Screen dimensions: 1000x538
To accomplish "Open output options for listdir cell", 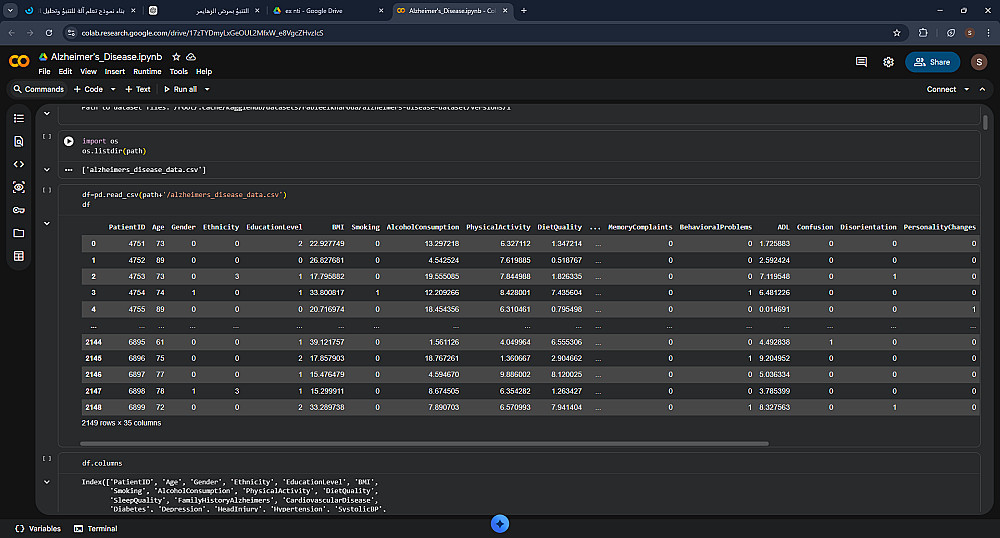I will tap(69, 170).
